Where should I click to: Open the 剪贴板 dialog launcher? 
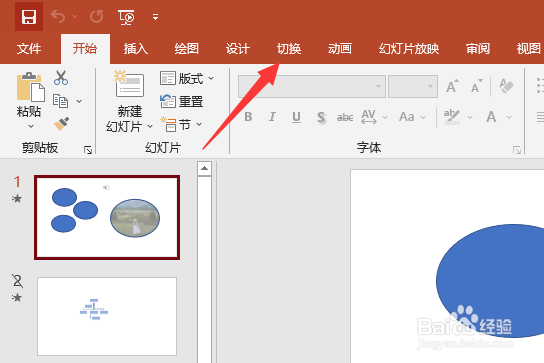tap(88, 150)
